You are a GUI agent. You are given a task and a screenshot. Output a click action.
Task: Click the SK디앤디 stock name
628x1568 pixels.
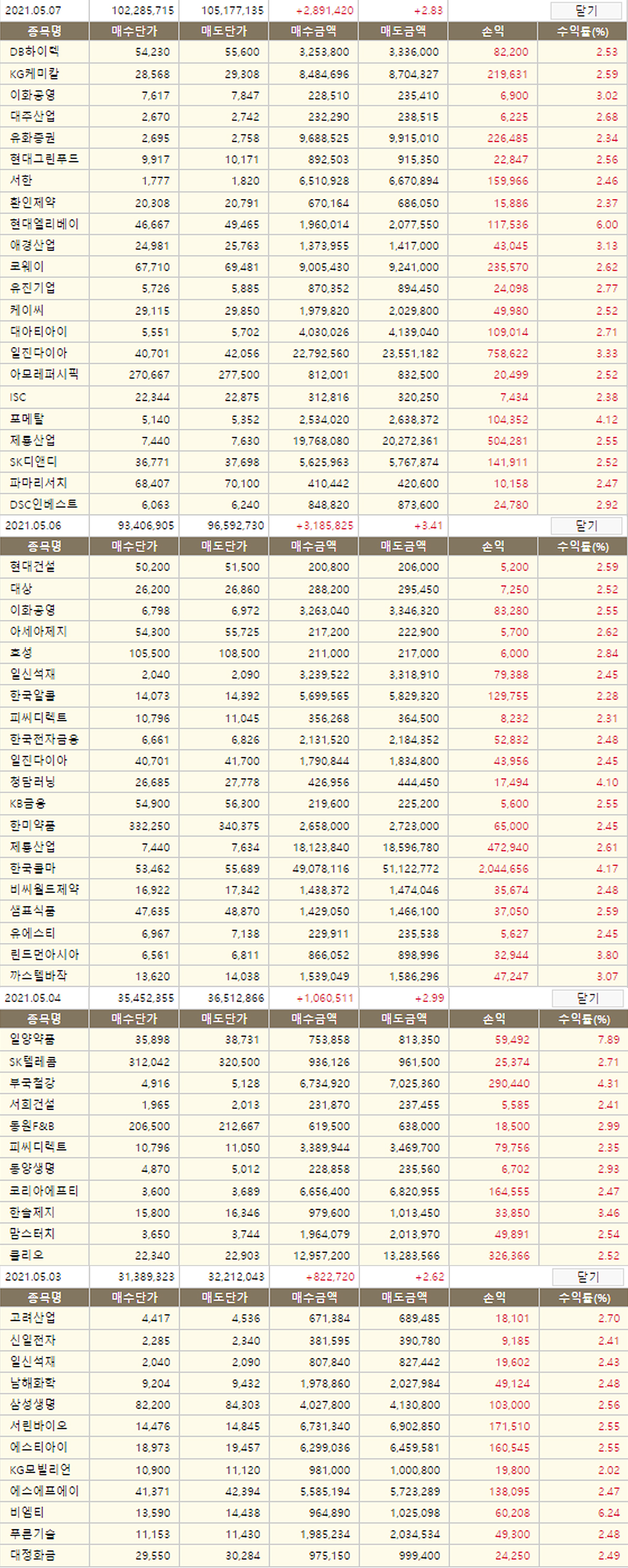[x=33, y=462]
